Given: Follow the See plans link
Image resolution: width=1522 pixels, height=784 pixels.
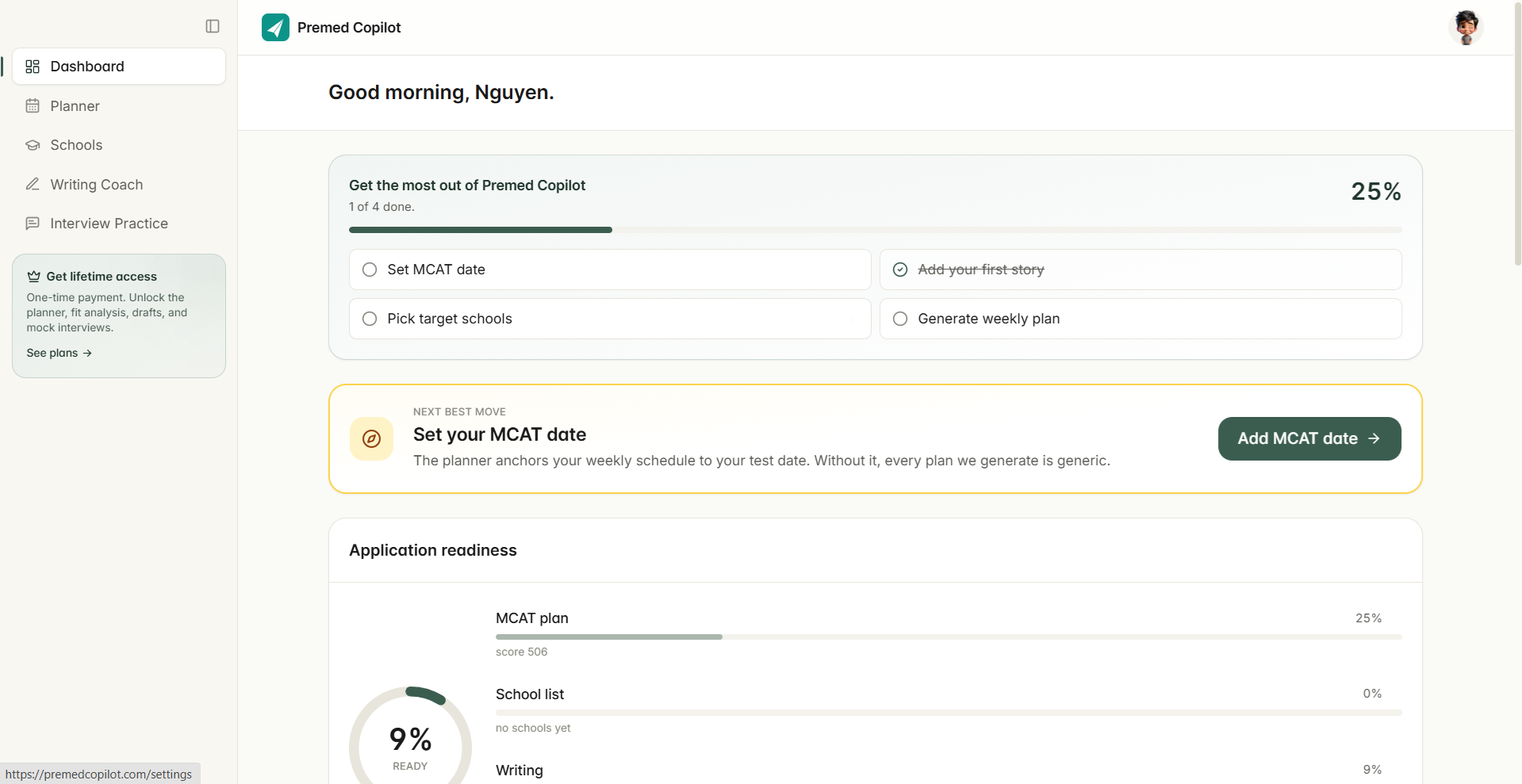Looking at the screenshot, I should tap(59, 353).
